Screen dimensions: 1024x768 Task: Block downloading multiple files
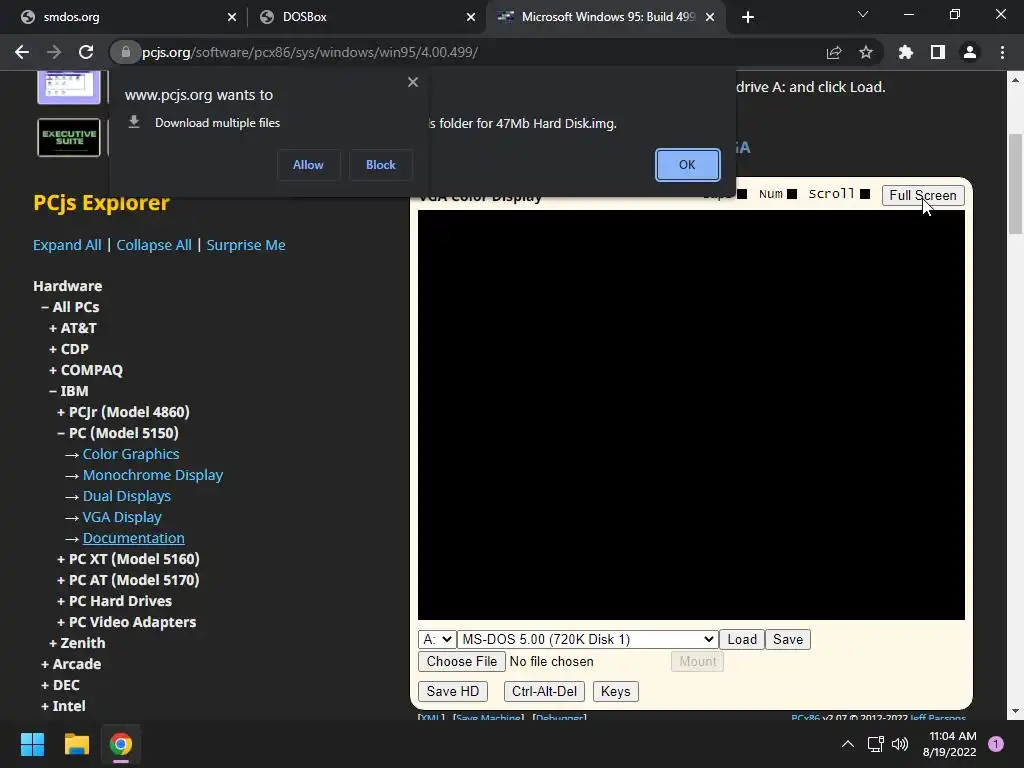(x=381, y=165)
